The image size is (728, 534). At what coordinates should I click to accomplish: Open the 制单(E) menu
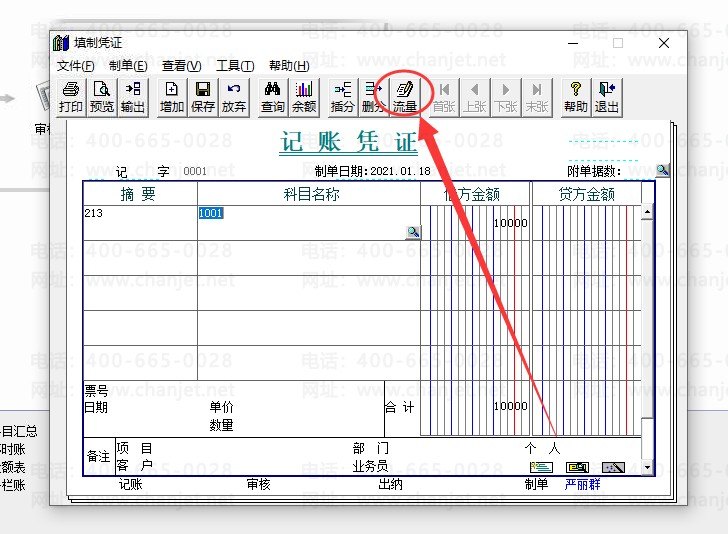tap(128, 66)
